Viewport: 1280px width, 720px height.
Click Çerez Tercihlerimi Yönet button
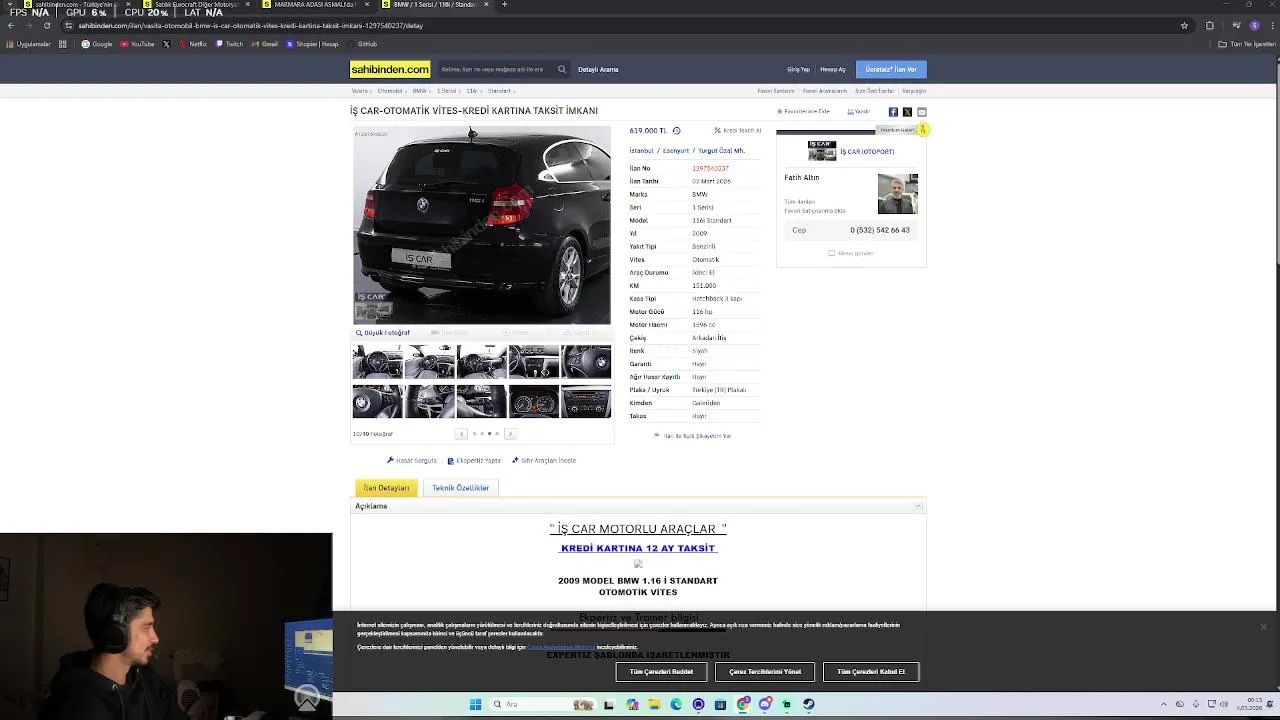tap(765, 672)
